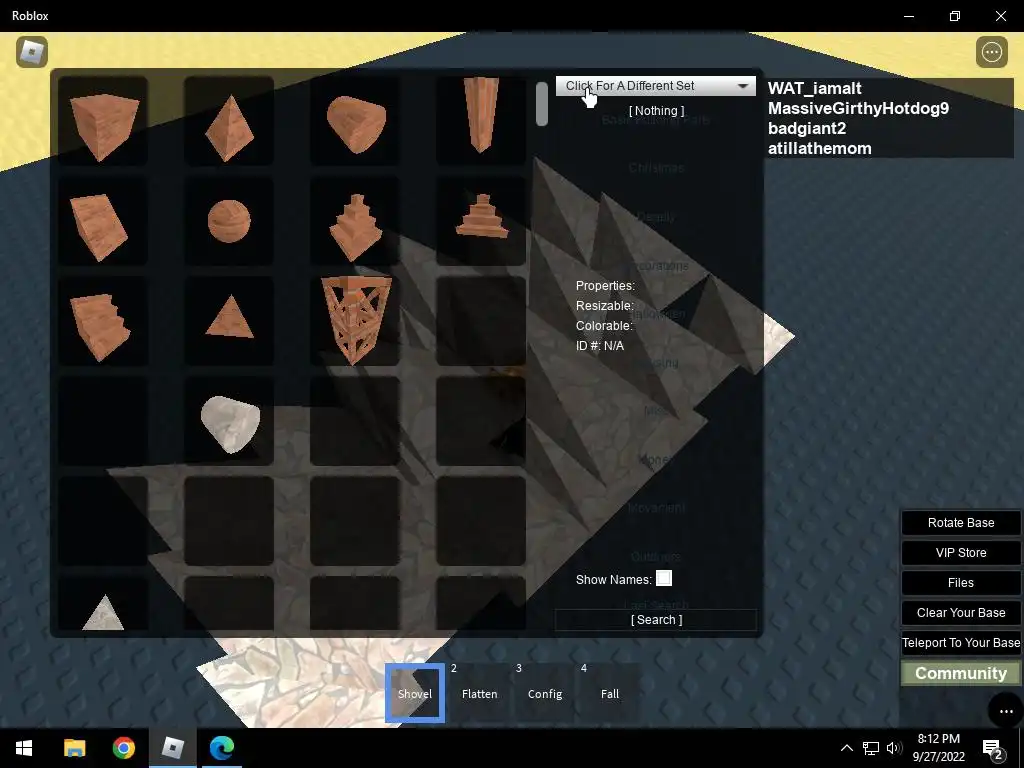Toggle the Show Names checkbox
Screen dimensions: 1024x768
coord(664,579)
